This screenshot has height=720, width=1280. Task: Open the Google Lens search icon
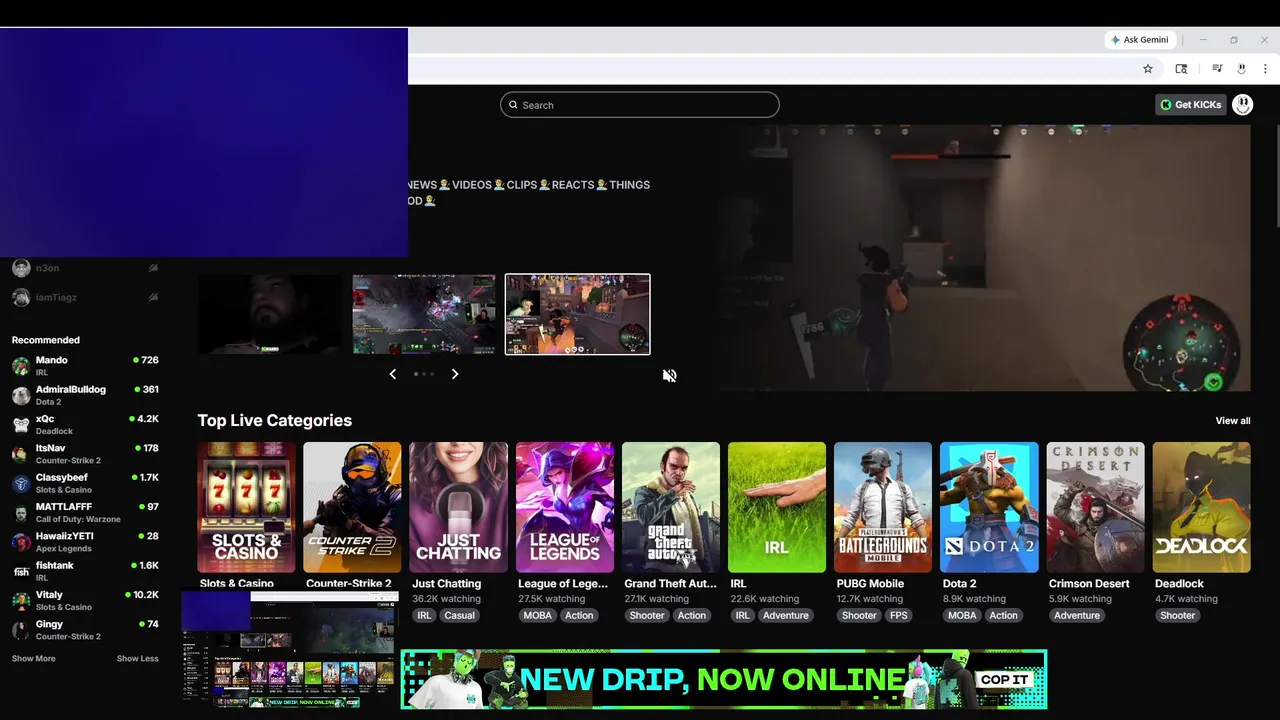(x=1181, y=69)
